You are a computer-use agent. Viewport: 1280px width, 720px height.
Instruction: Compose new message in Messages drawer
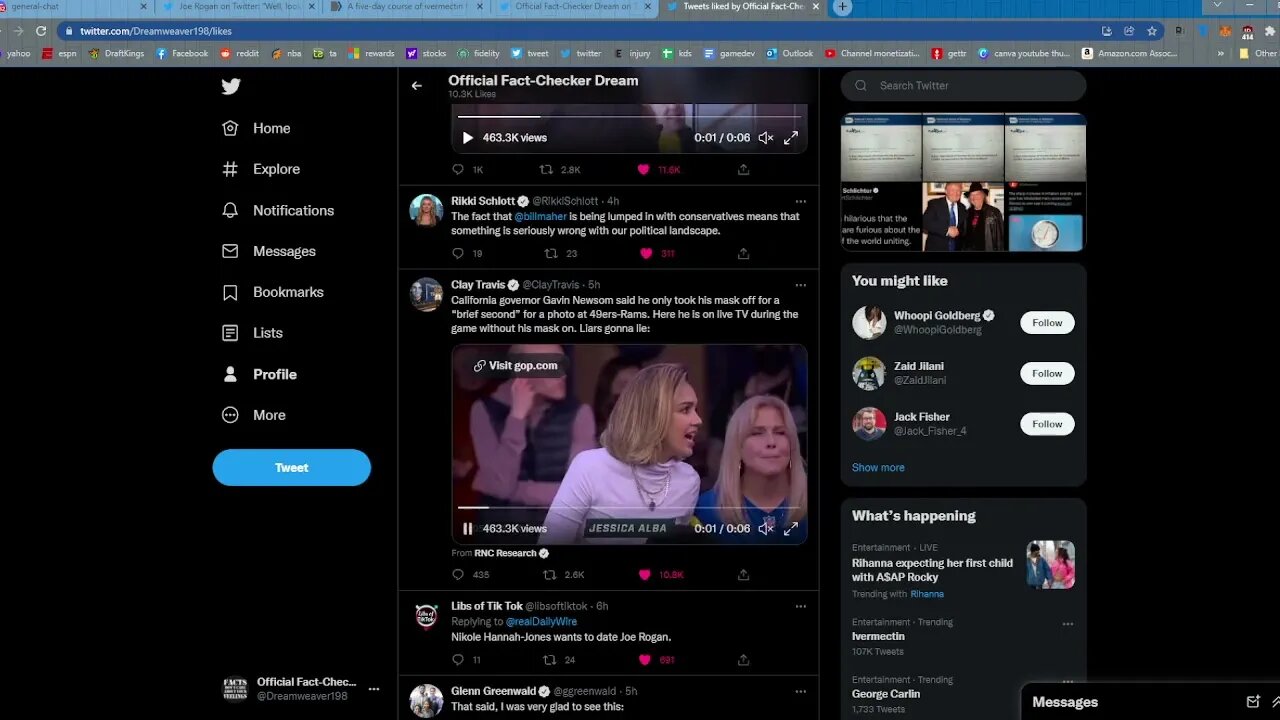pos(1253,702)
